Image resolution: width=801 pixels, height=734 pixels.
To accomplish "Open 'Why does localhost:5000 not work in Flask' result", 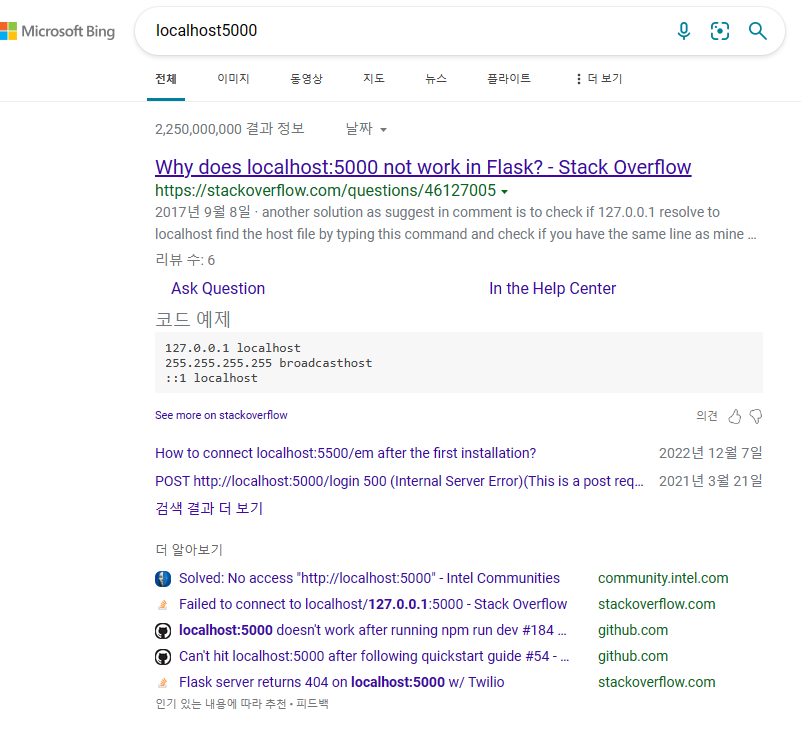I will tap(423, 167).
